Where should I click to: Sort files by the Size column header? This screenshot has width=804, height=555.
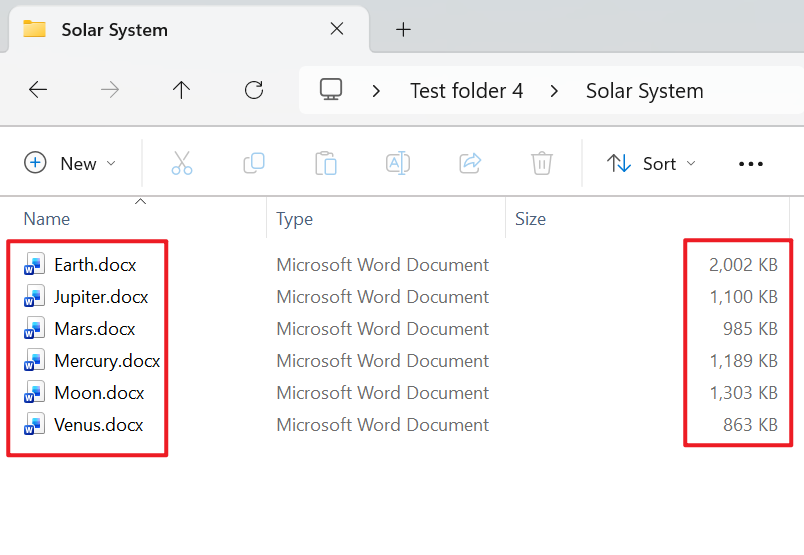point(530,219)
